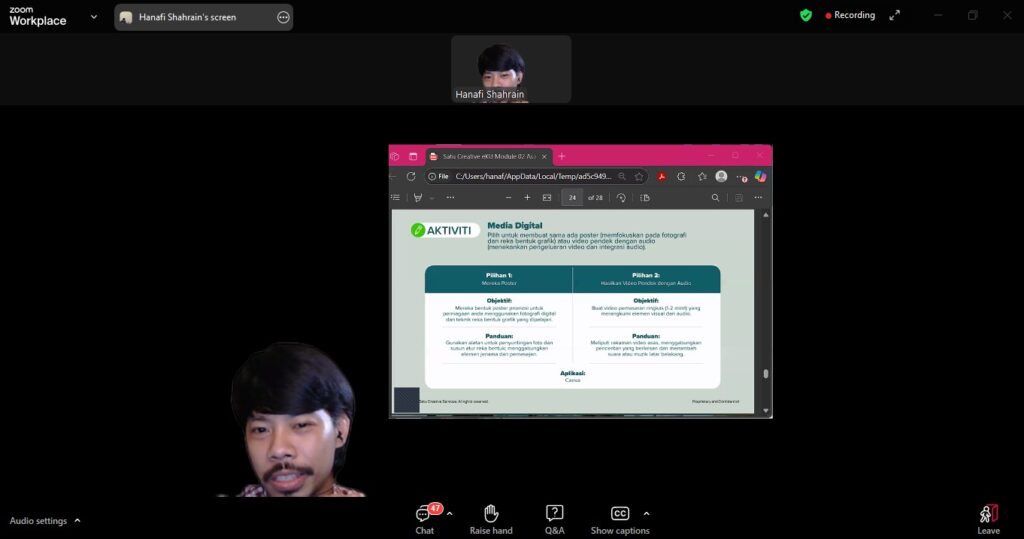Click the Leave meeting button
Image resolution: width=1024 pixels, height=539 pixels.
(988, 519)
